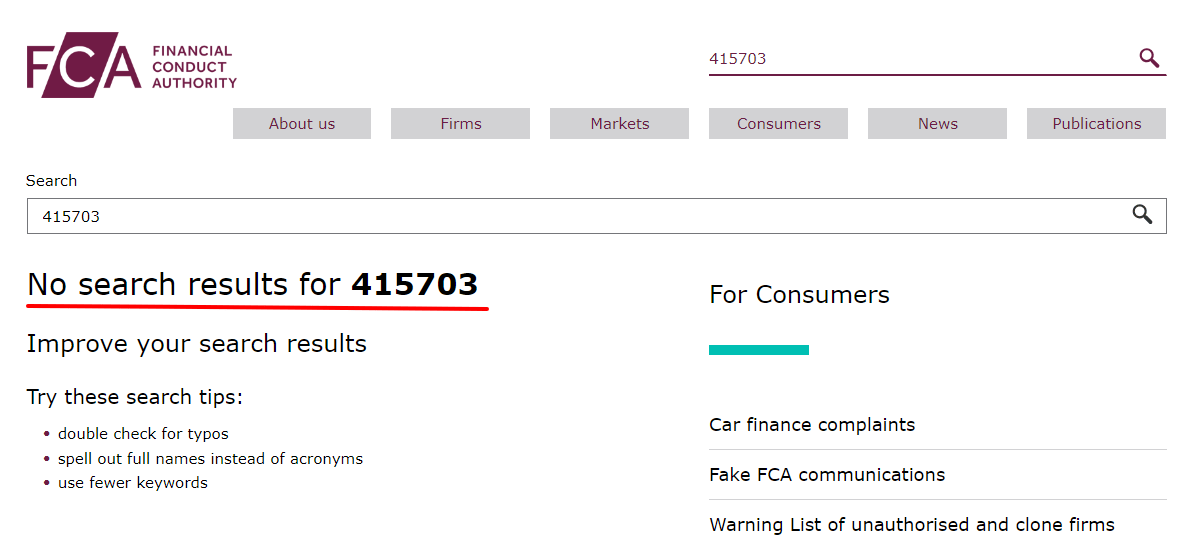
Task: Click into the top header search field
Action: coord(915,58)
